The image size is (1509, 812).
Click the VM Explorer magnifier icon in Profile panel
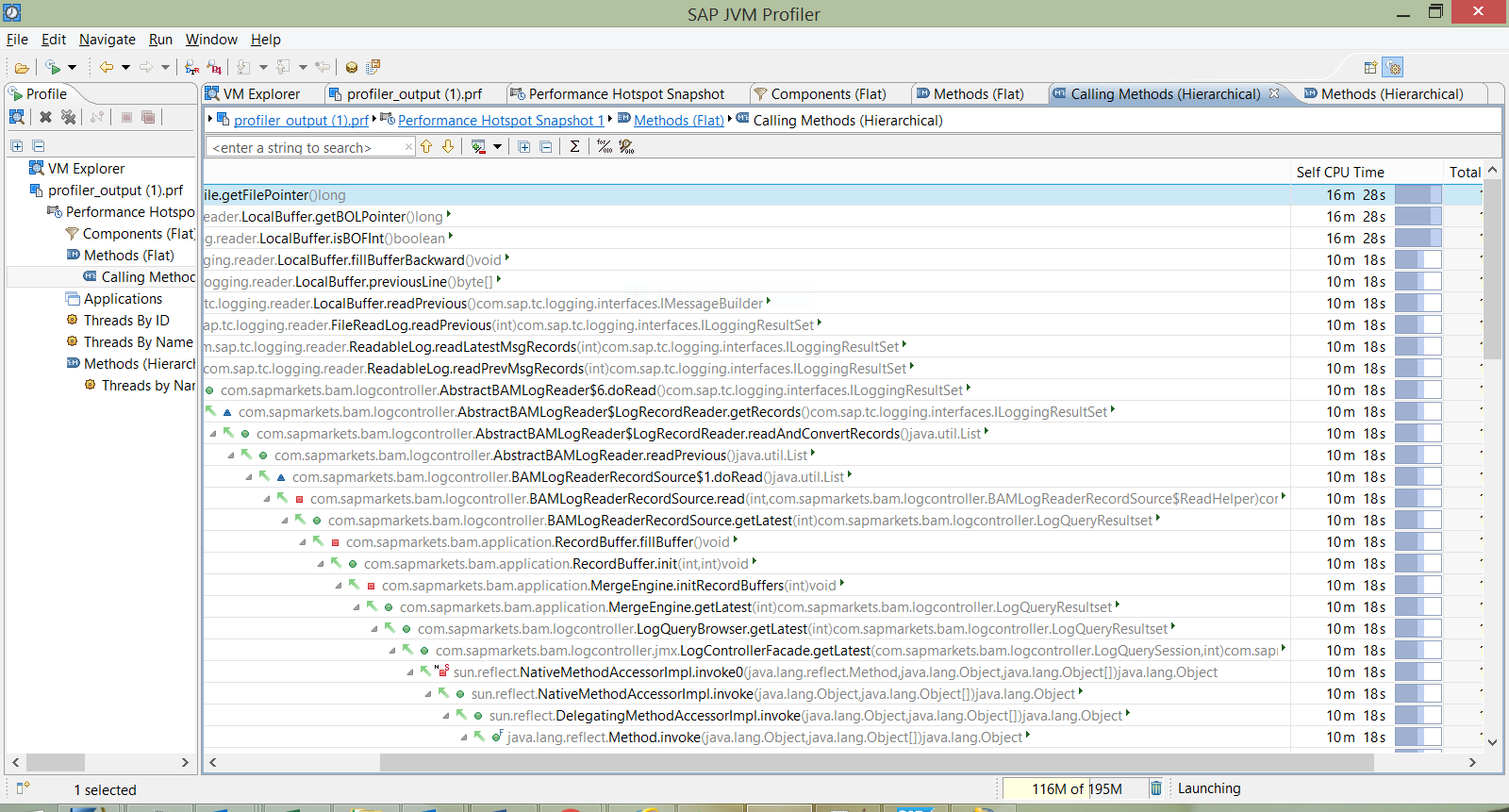(17, 117)
